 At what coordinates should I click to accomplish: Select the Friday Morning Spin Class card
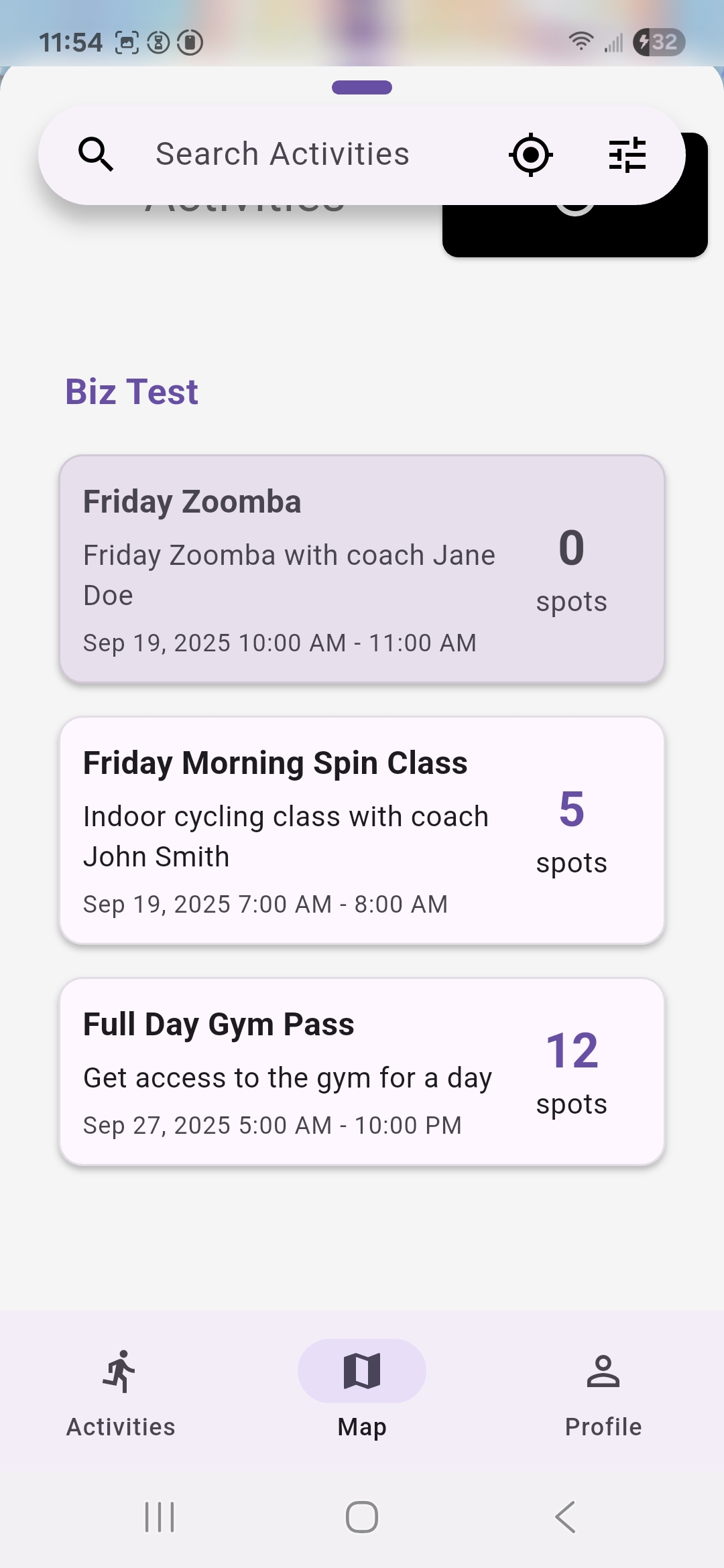coord(362,831)
